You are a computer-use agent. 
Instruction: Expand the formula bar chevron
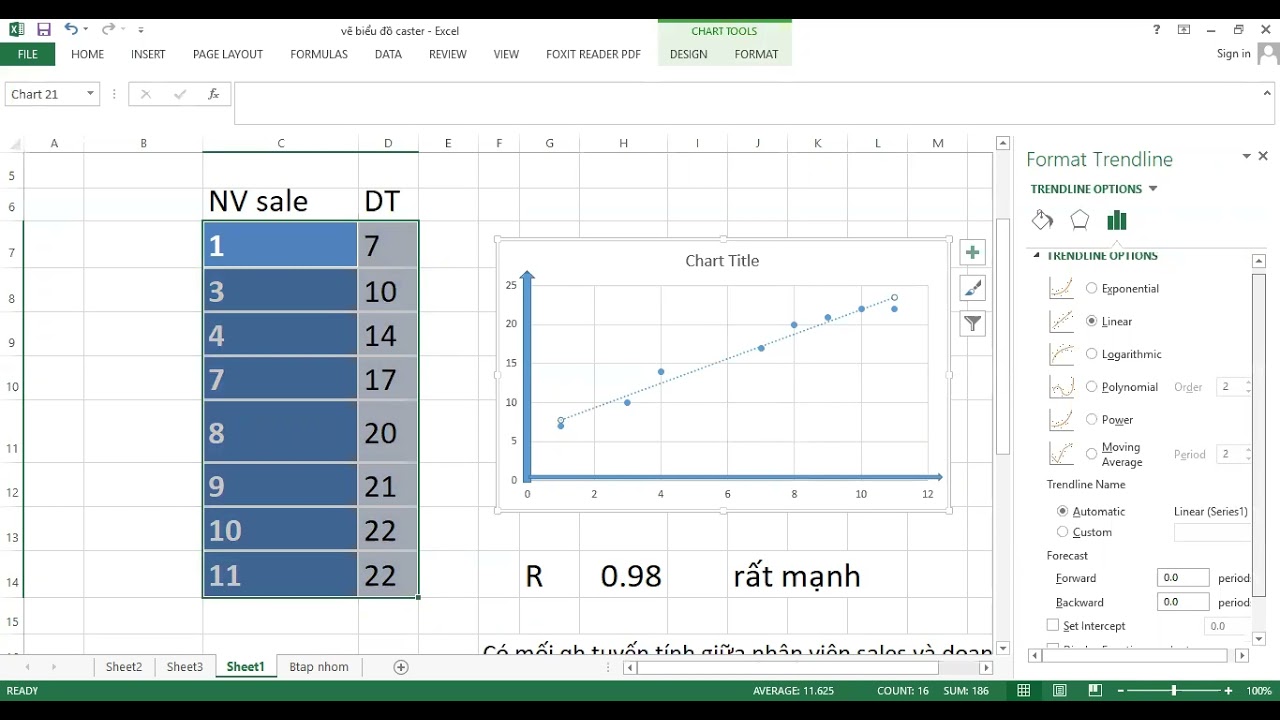(1268, 93)
